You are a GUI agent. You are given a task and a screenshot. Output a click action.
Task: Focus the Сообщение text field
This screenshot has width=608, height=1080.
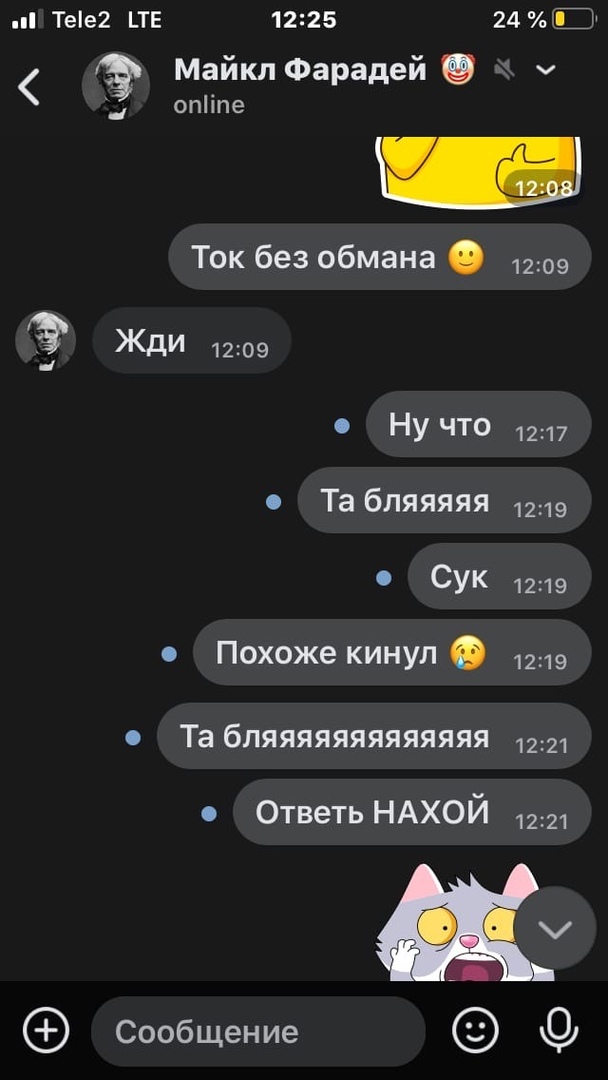tap(258, 1031)
